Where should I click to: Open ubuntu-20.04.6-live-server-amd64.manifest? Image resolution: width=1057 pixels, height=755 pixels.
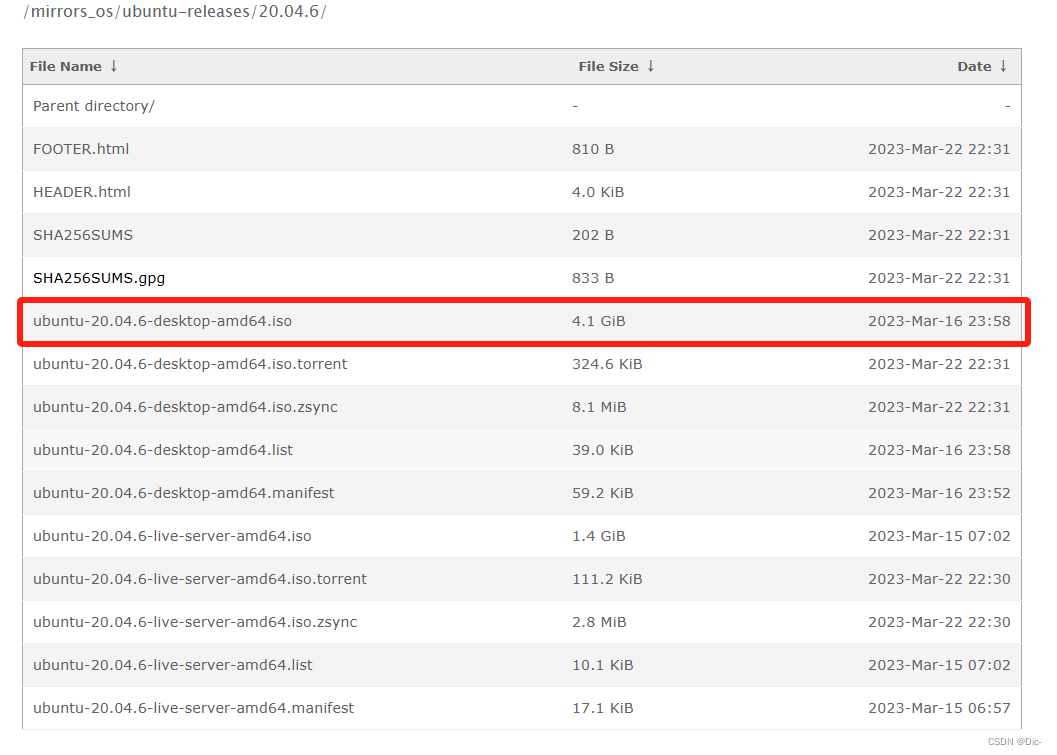point(193,708)
